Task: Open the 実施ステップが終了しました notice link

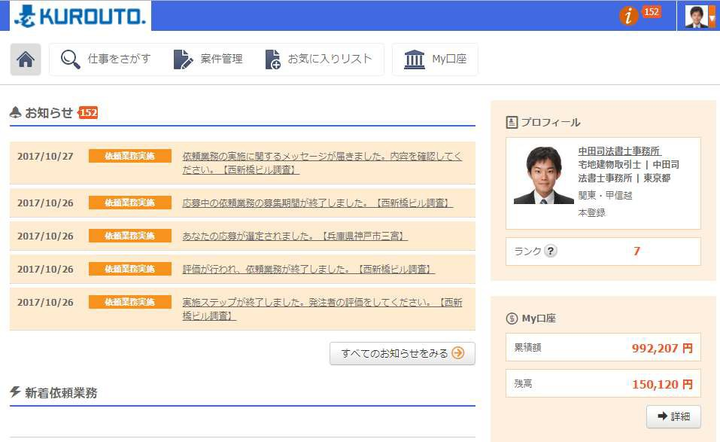Action: (x=322, y=309)
